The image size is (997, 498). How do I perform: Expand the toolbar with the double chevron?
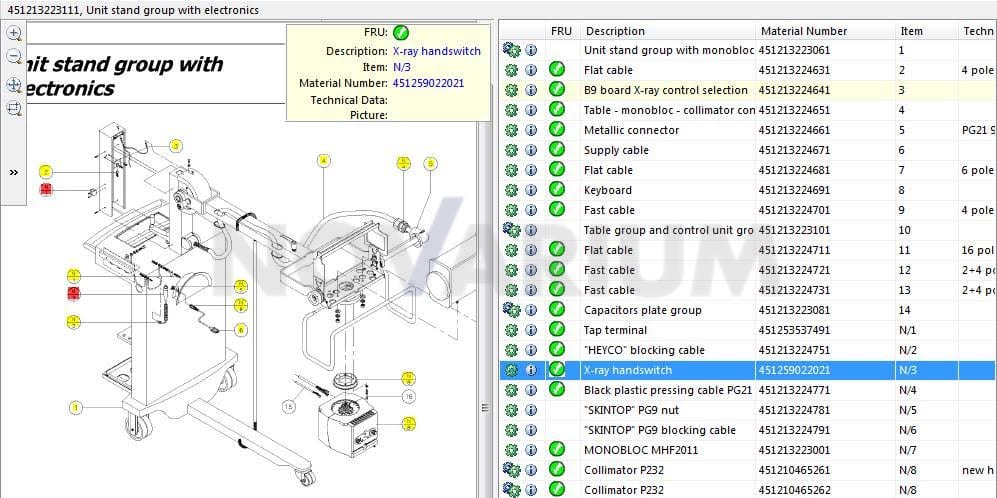pos(13,172)
